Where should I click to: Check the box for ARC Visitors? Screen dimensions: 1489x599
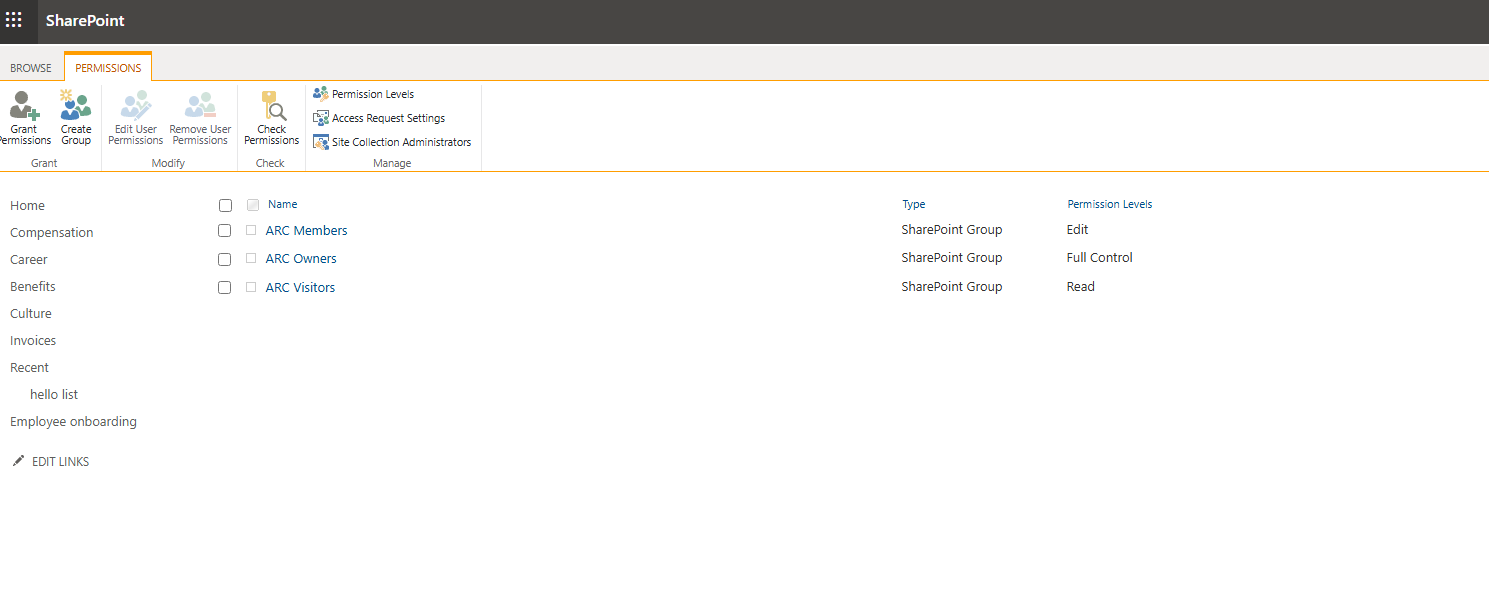[x=225, y=288]
